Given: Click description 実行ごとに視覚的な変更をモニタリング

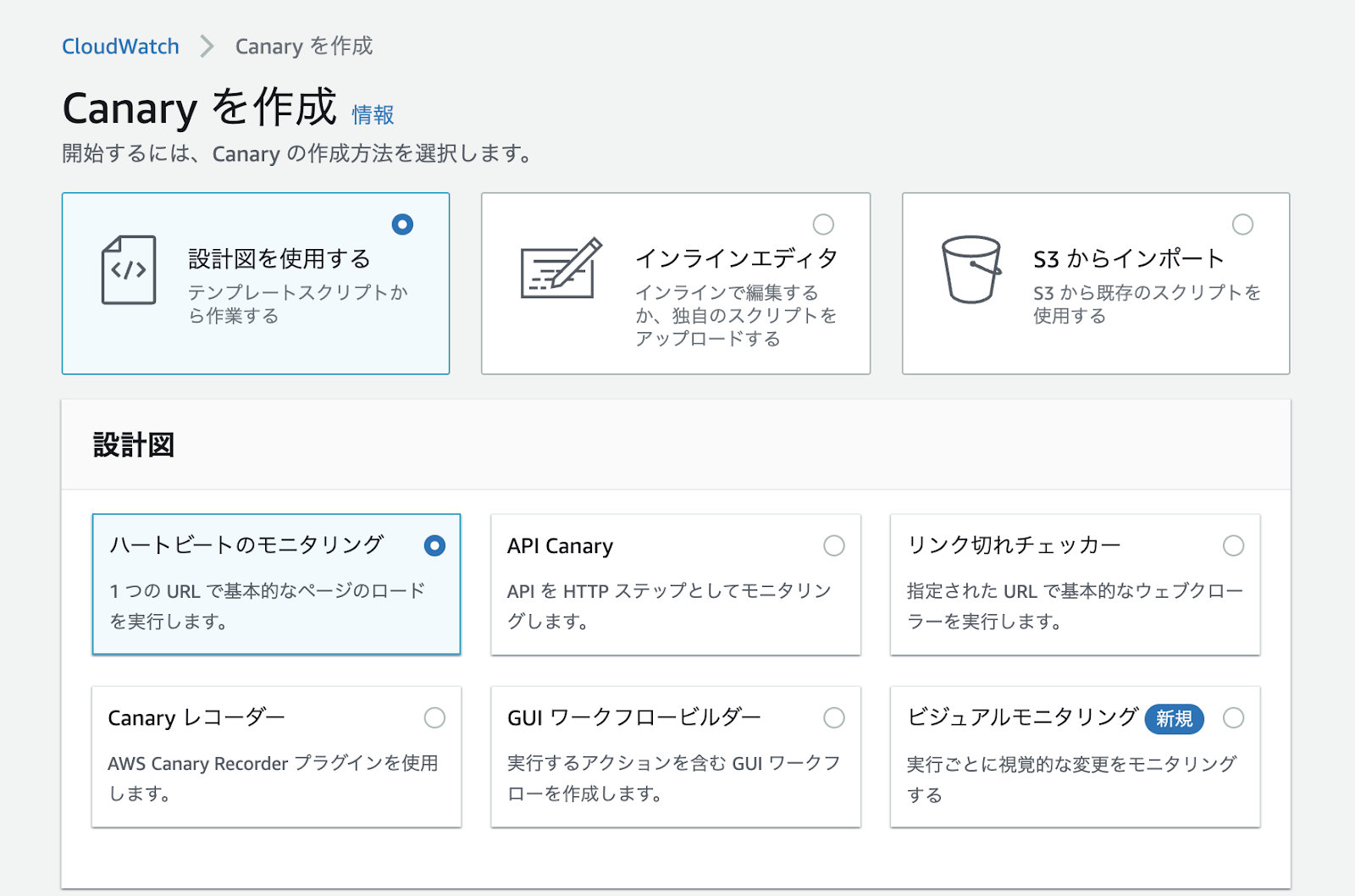Looking at the screenshot, I should 1072,779.
